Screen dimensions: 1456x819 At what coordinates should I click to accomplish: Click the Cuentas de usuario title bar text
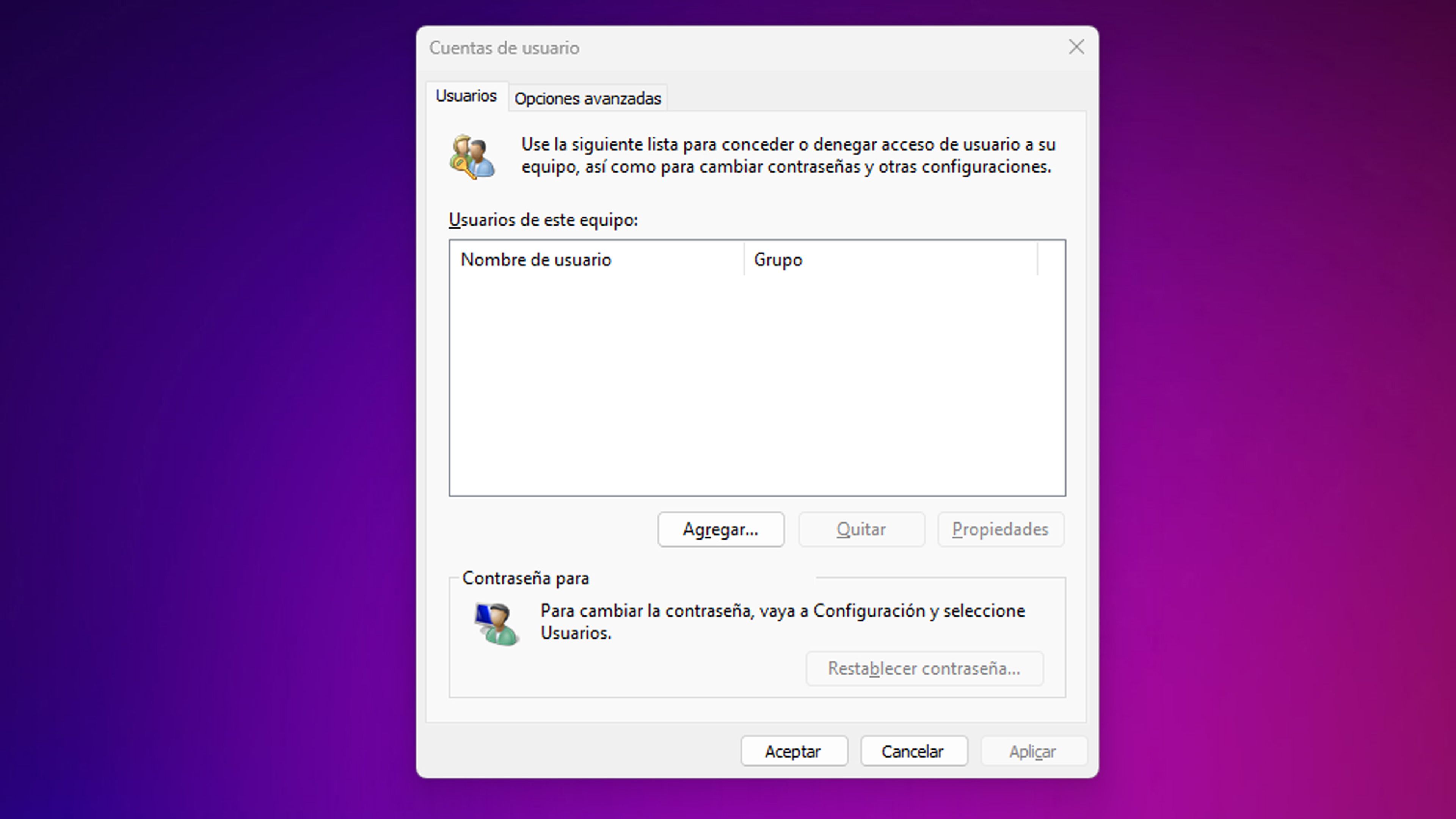[x=504, y=48]
